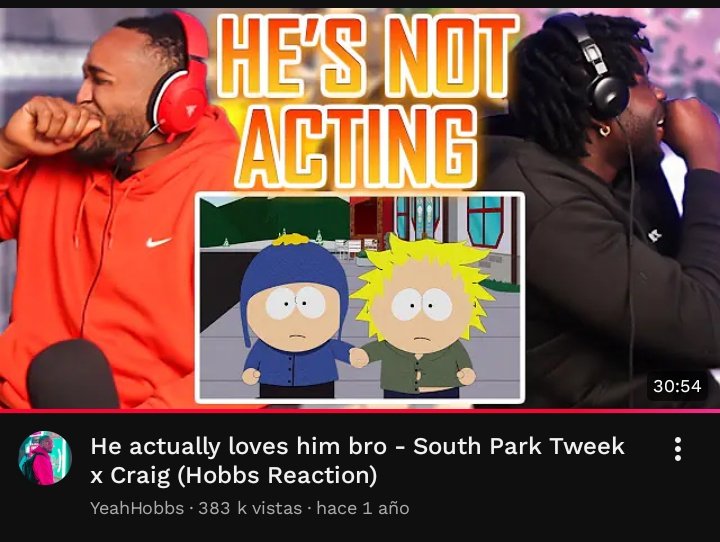Click Tweek with spiky blonde hair

(x=420, y=317)
